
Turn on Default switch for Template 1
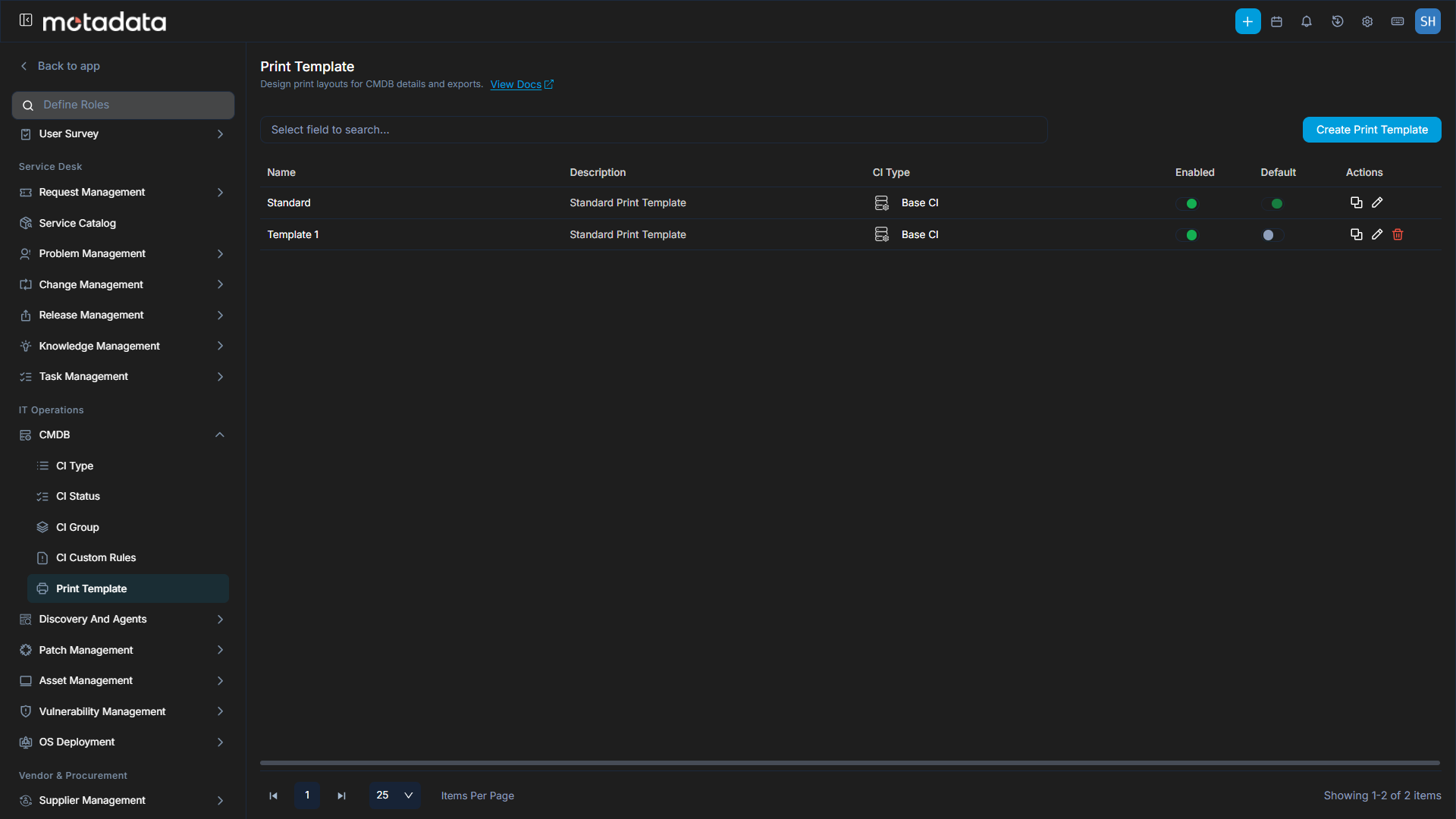[1272, 235]
